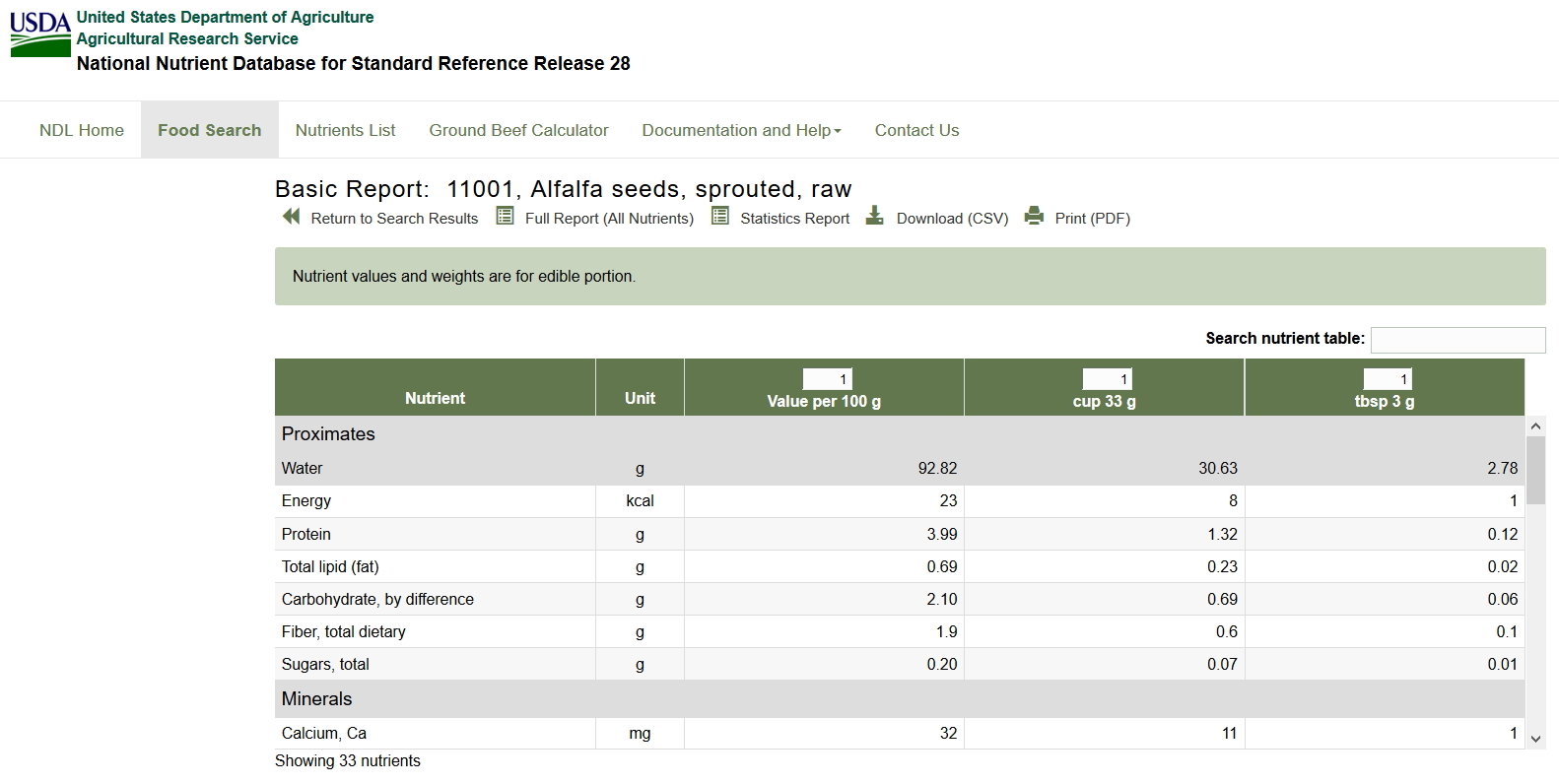Viewport: 1559px width, 784px height.
Task: Click Fiber, total dietary row label
Action: (344, 631)
